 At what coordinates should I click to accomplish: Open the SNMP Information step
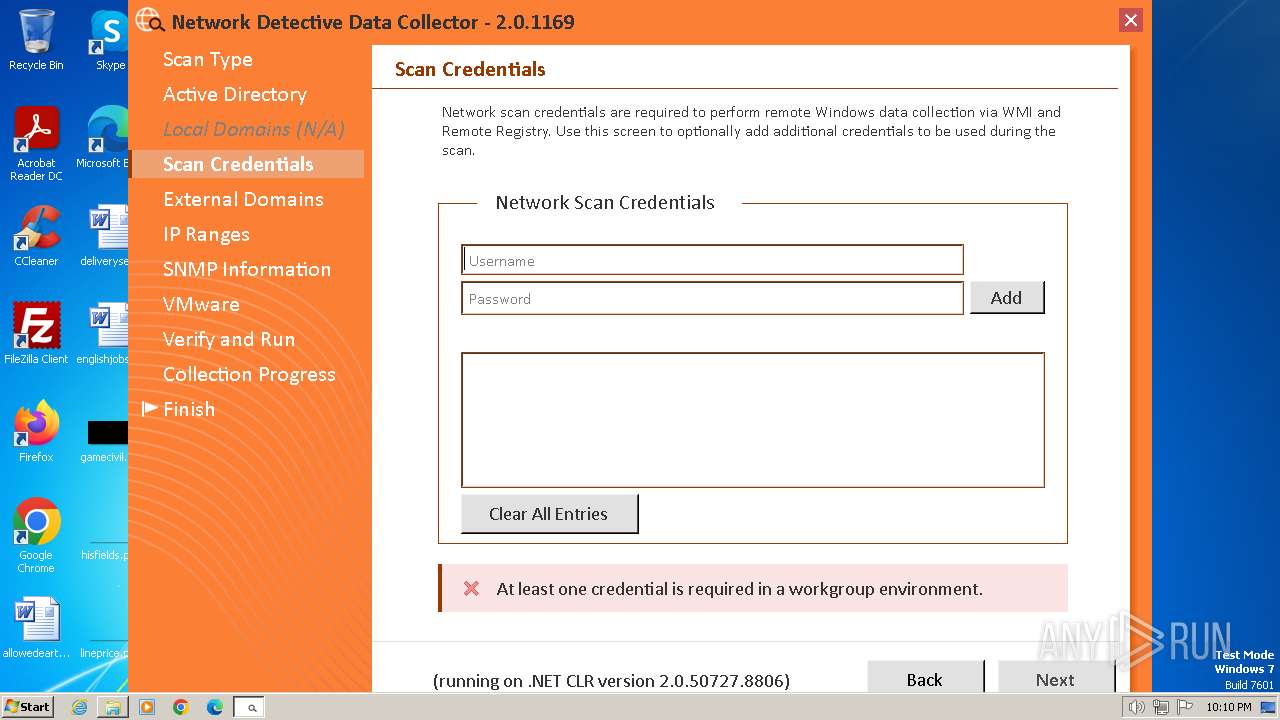coord(247,269)
